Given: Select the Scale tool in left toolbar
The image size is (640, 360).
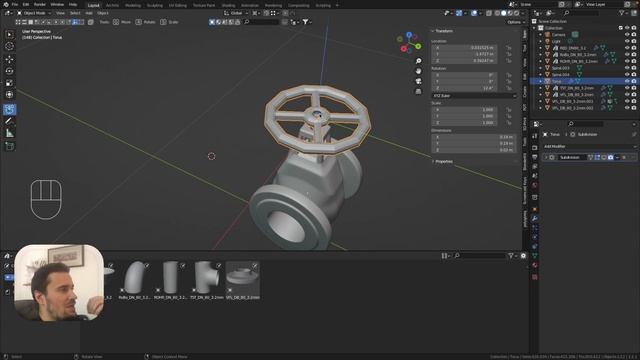Looking at the screenshot, I should tap(9, 83).
